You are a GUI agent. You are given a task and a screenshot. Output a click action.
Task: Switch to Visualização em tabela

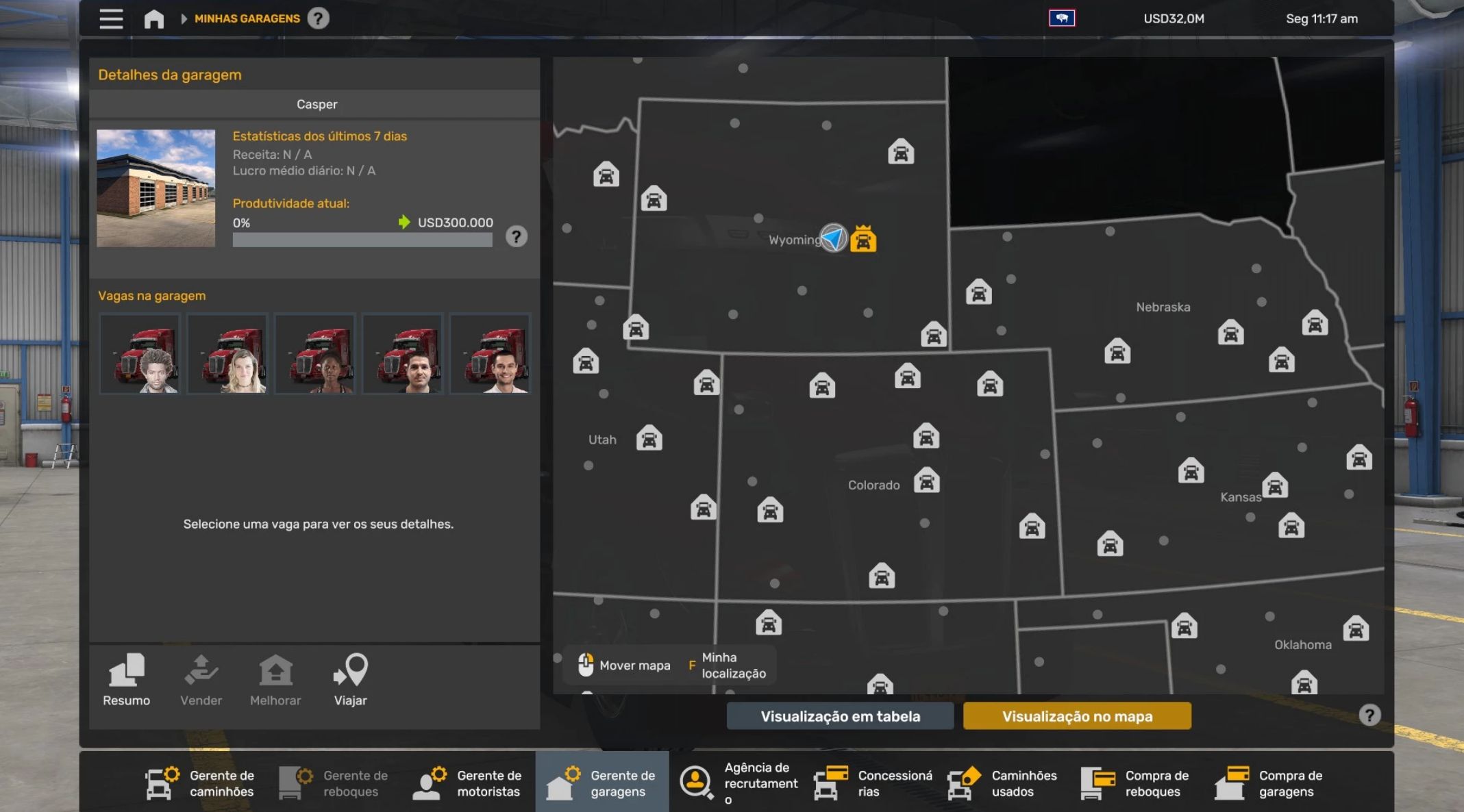840,716
